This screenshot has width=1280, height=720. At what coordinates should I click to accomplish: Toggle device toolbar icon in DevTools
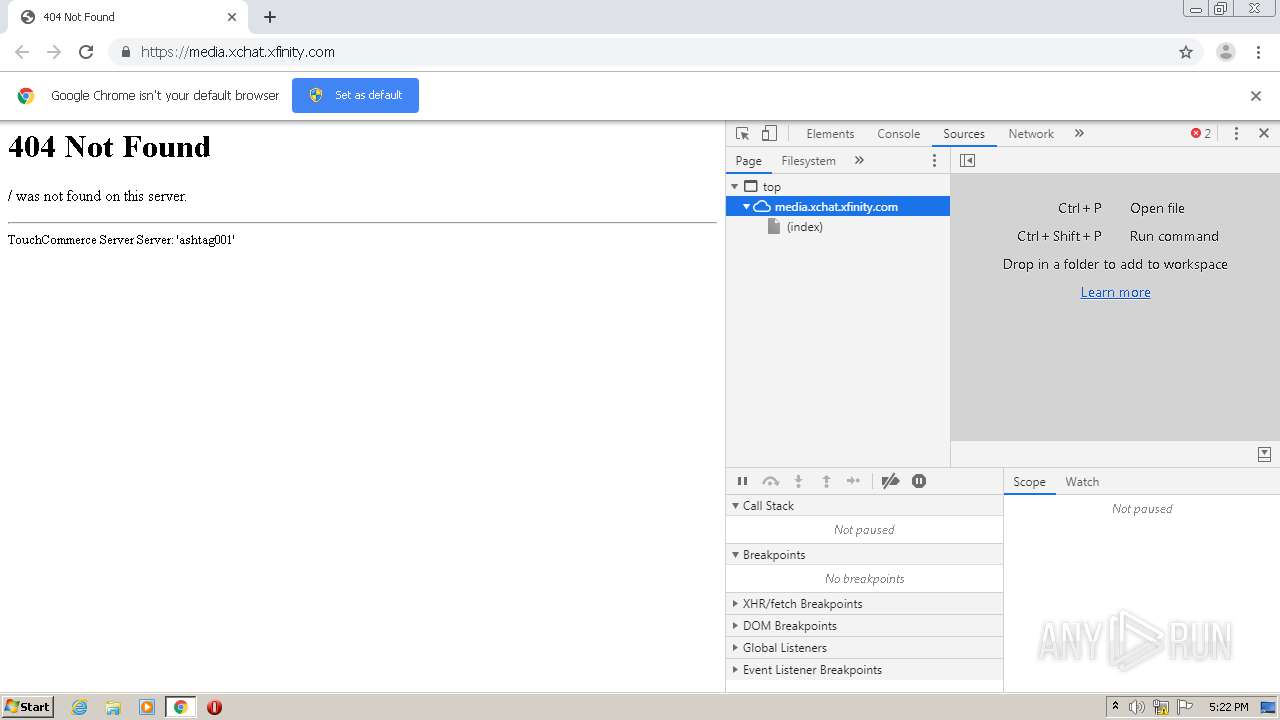[769, 133]
